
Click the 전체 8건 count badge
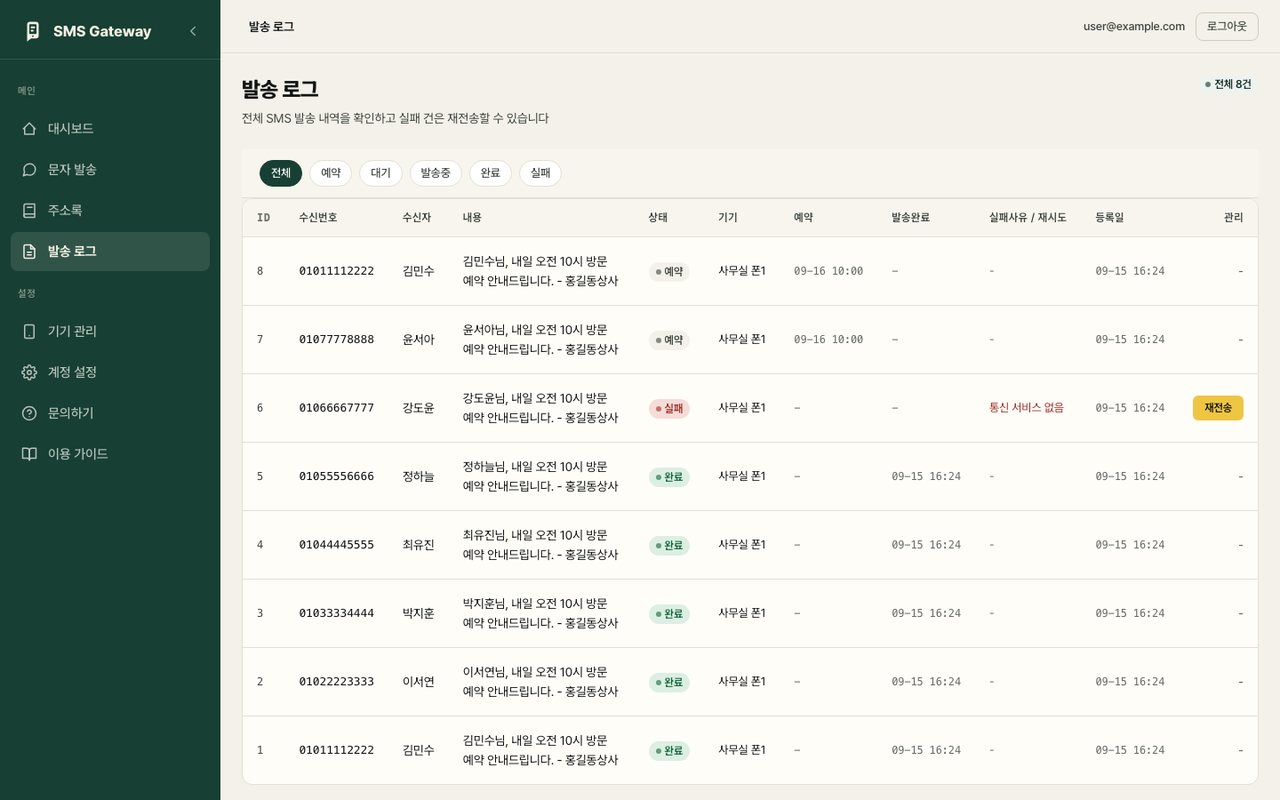point(1228,85)
